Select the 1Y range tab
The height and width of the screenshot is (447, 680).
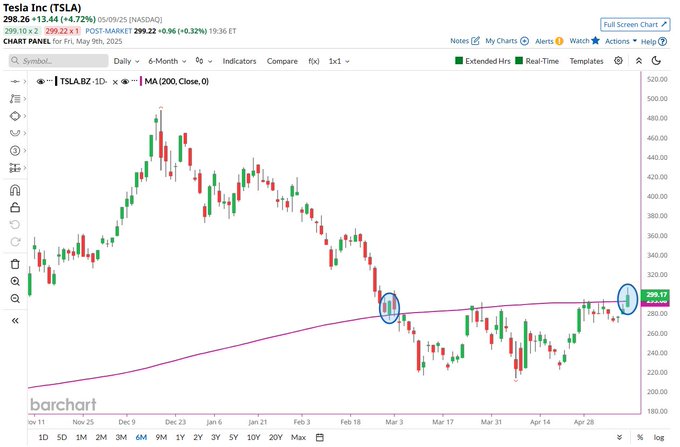point(180,437)
